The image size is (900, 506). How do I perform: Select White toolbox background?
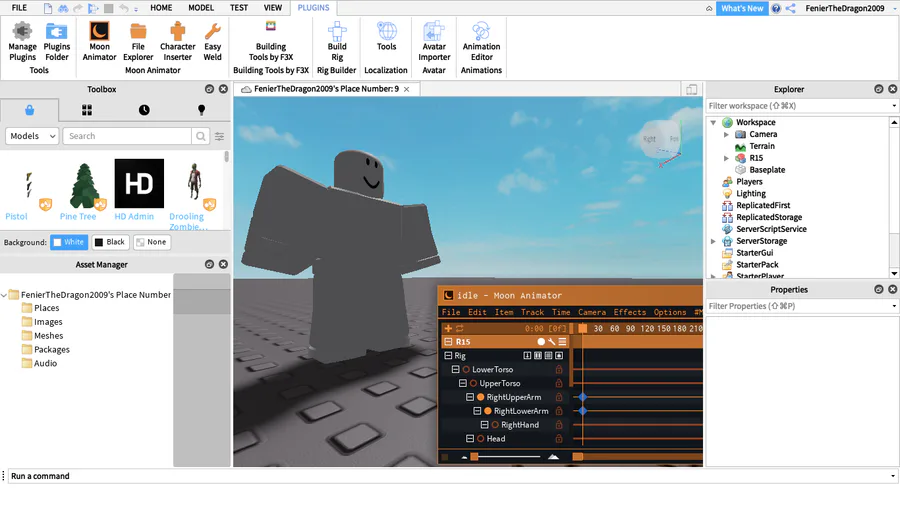pos(69,242)
